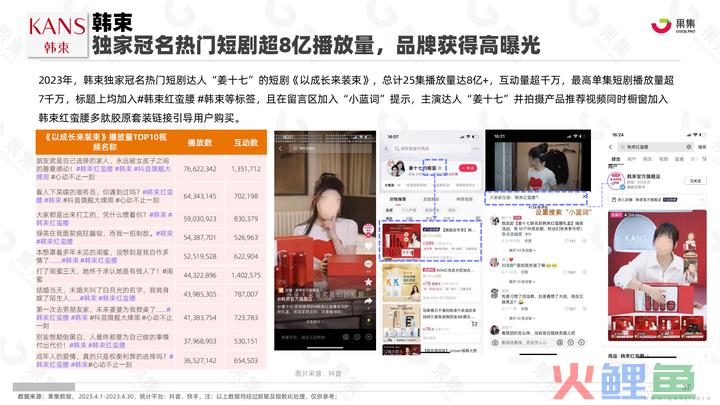Viewport: 720px width, 405px height.
Task: Click play count 64,343,145
Action: (x=200, y=196)
